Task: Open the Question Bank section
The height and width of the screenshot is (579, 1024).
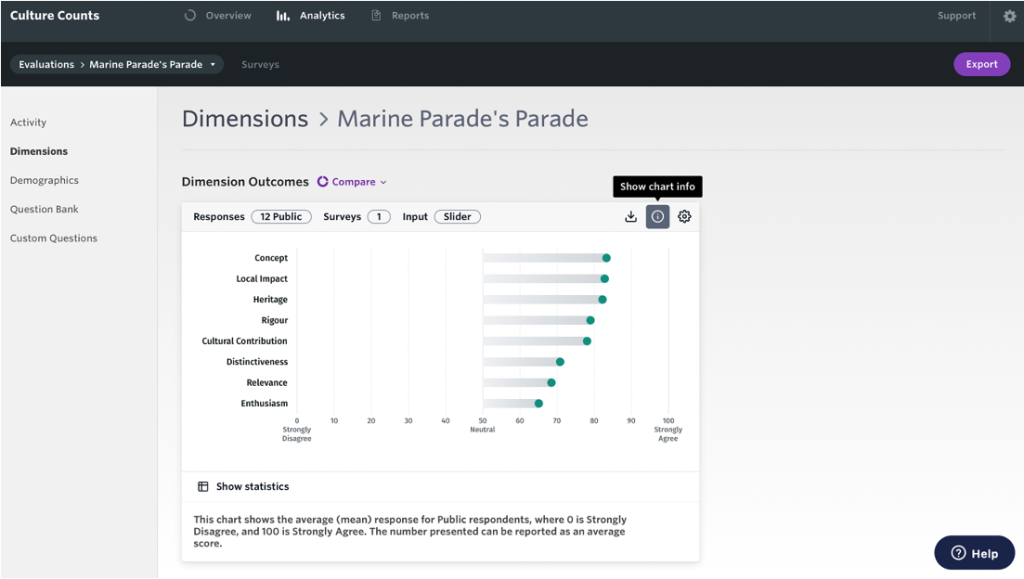Action: [42, 209]
